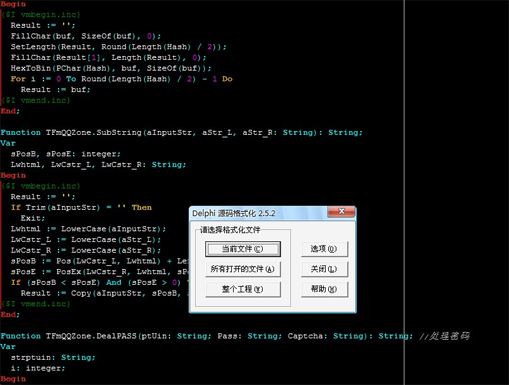Place cursor on the 'SetLength(Result, Round(Length(Hash) / 2));' line
The image size is (509, 385).
click(118, 47)
